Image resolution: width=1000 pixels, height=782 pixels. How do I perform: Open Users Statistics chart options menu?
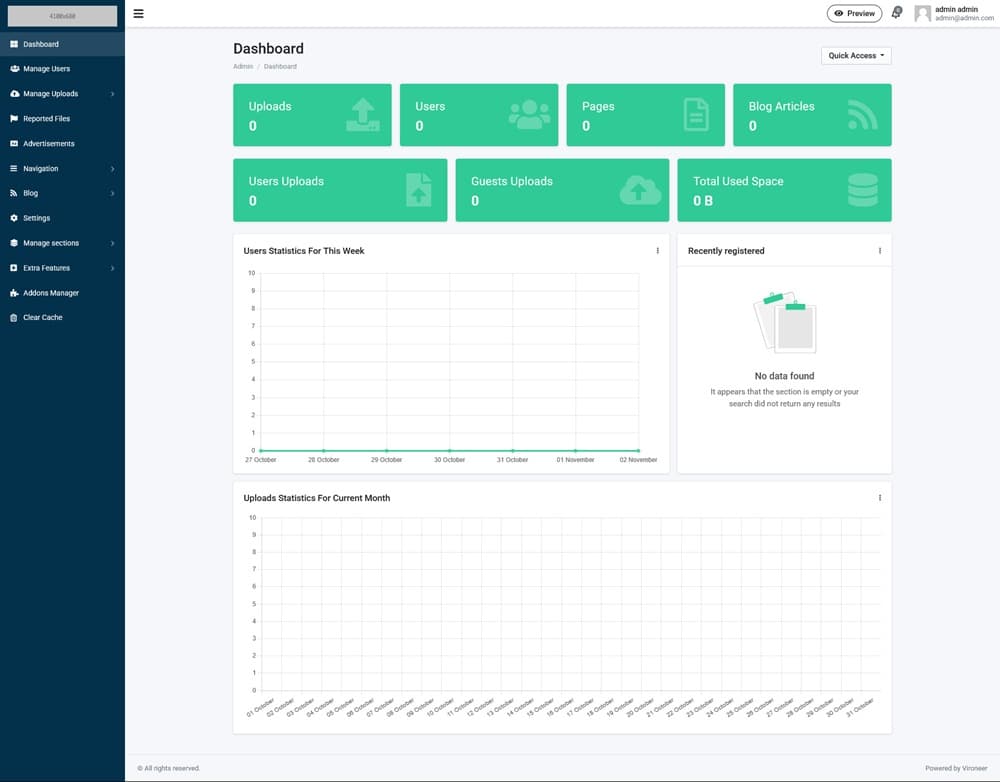[657, 251]
